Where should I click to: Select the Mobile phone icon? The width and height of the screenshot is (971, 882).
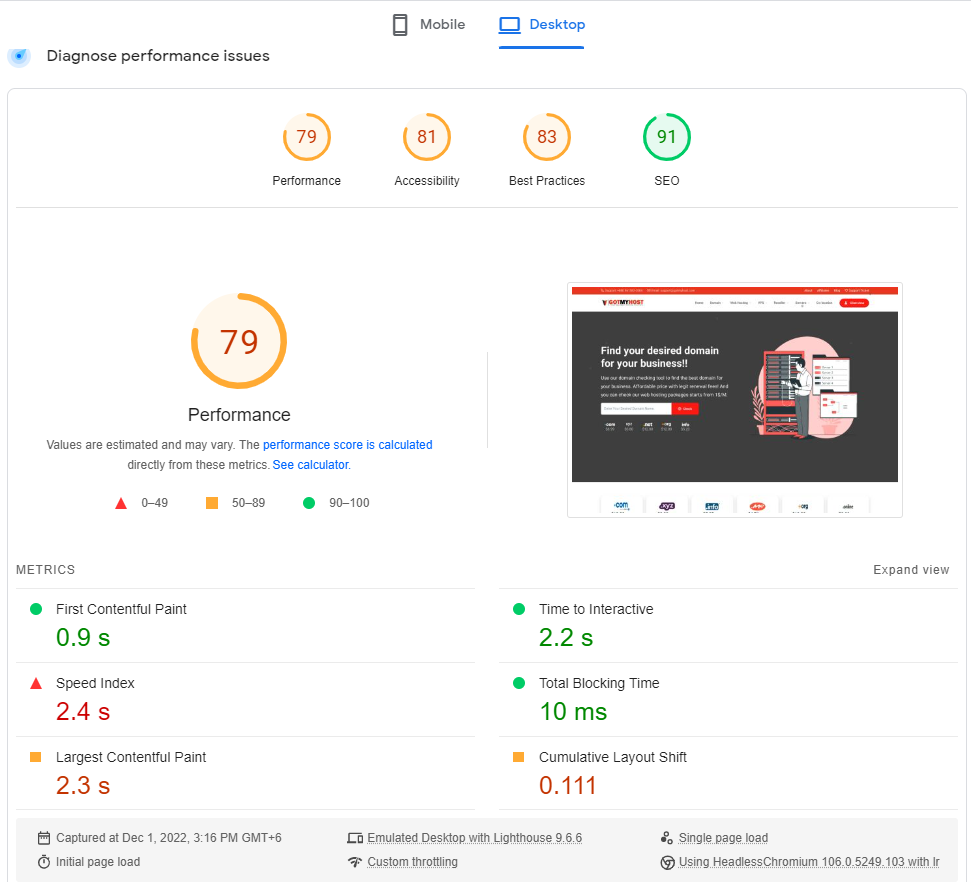pos(400,24)
